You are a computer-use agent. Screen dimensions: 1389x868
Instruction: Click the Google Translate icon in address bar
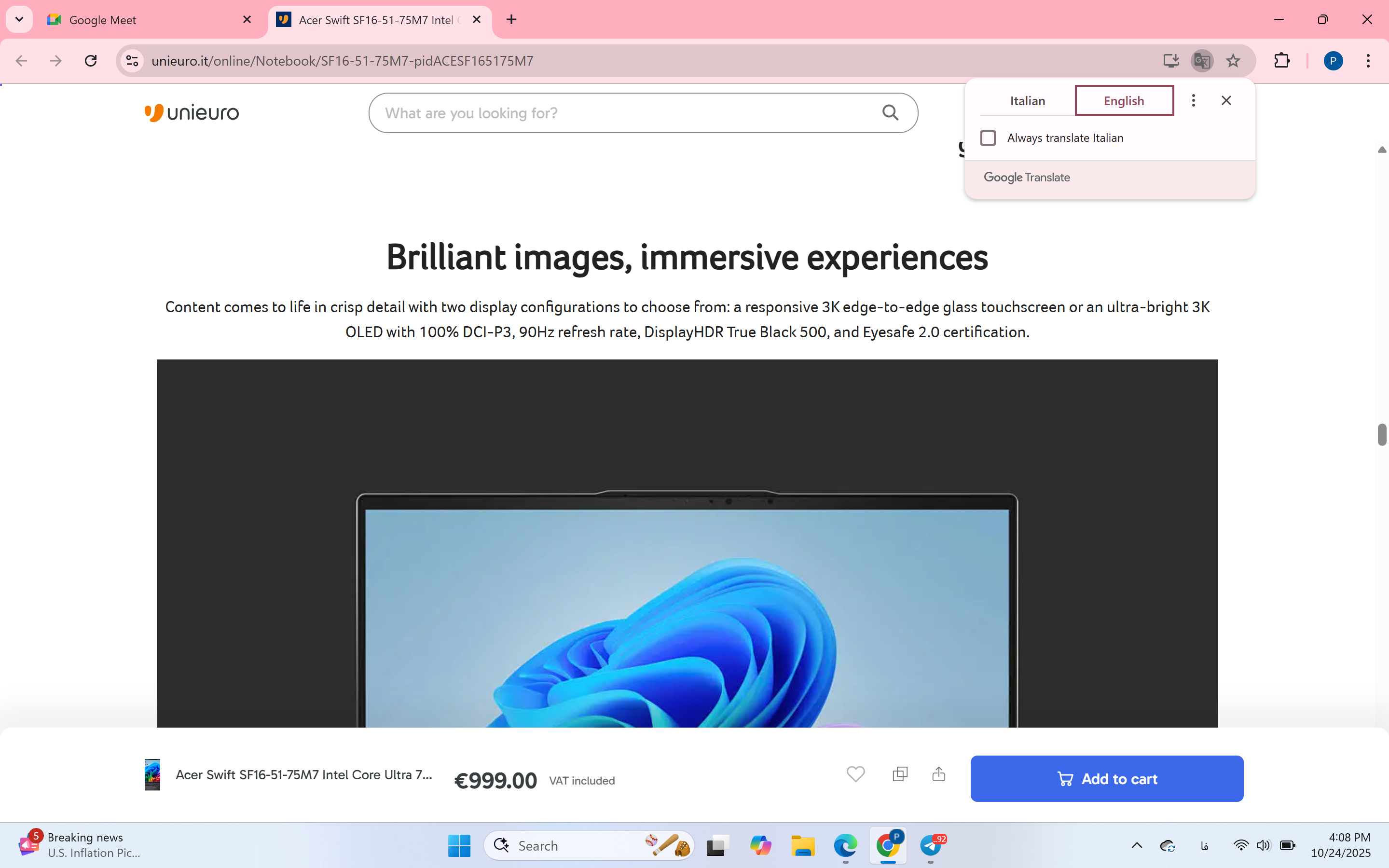(1201, 61)
